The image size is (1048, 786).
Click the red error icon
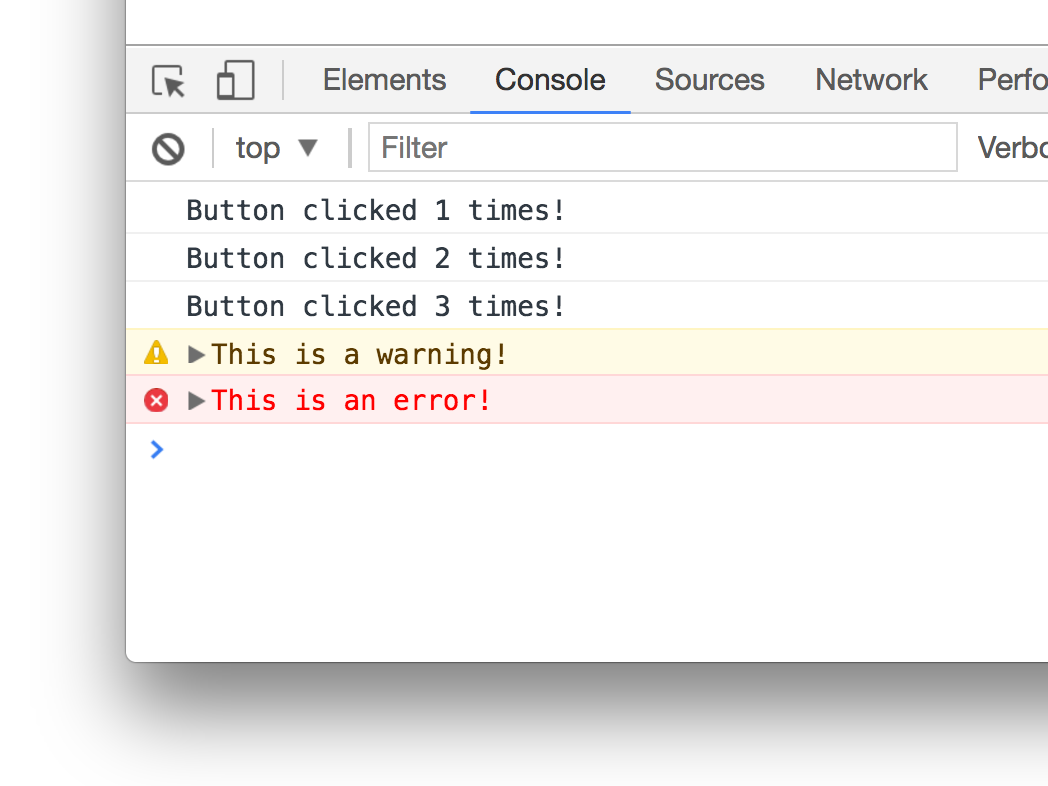point(156,400)
